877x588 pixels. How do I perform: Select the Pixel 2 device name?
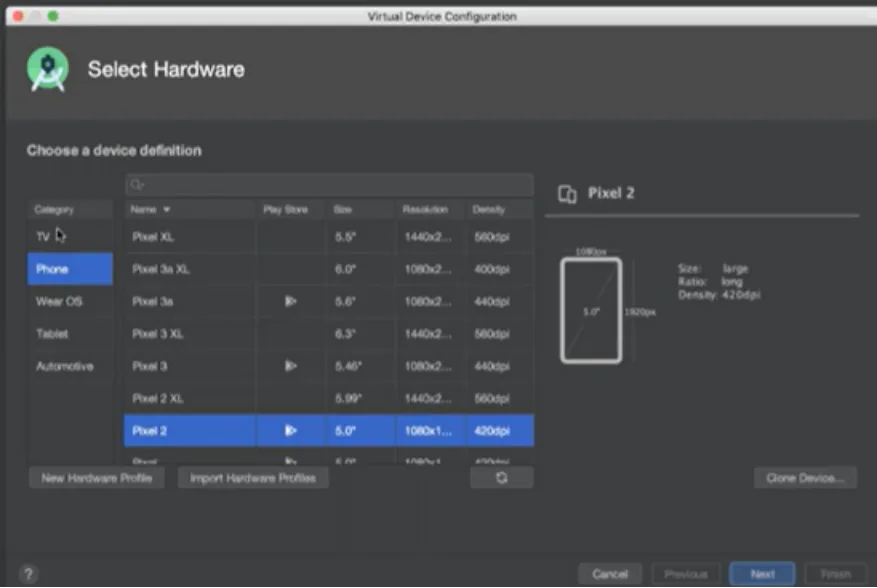(x=150, y=431)
